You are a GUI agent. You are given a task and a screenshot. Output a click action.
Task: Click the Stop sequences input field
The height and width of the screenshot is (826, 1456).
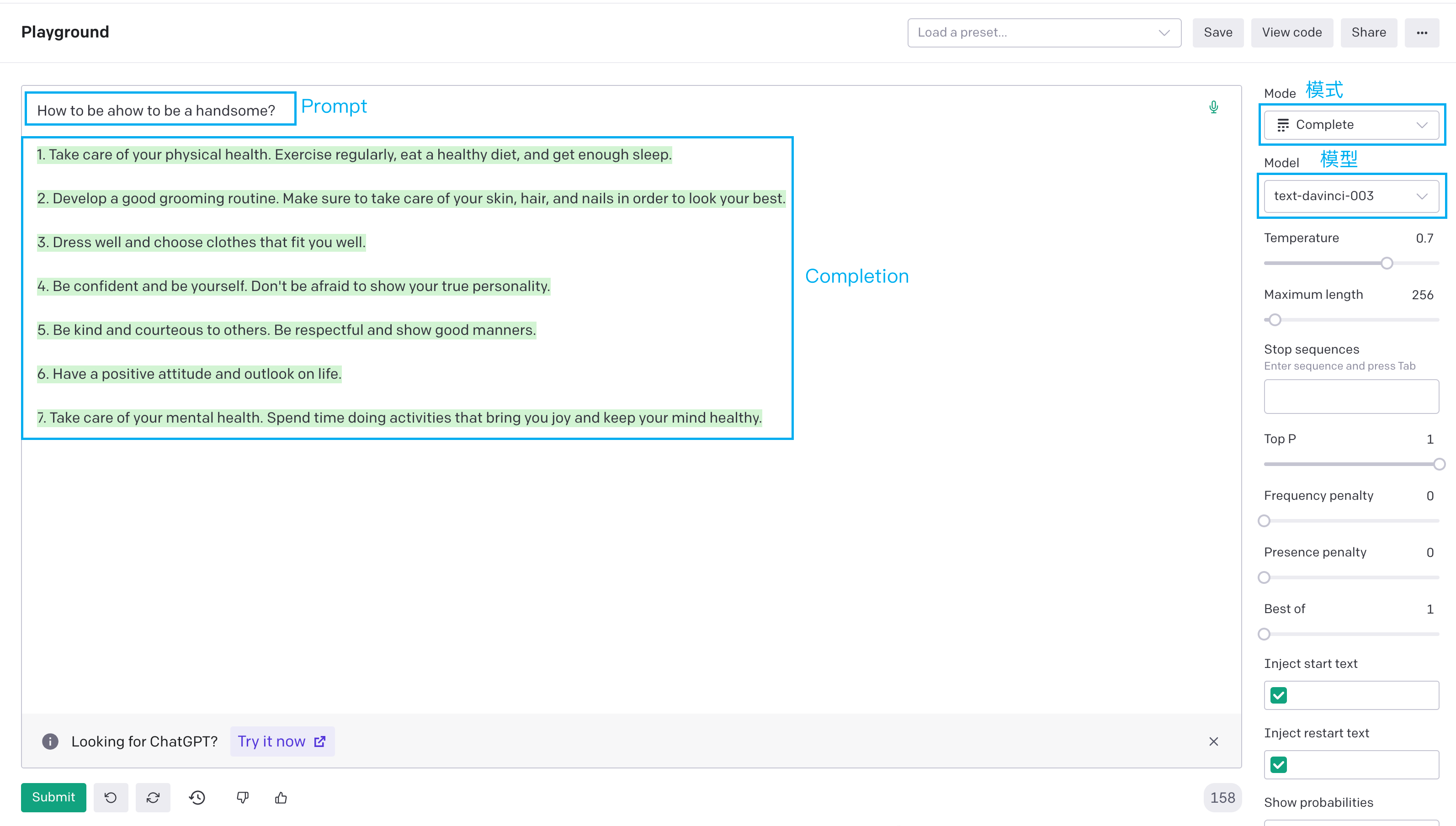click(x=1351, y=396)
